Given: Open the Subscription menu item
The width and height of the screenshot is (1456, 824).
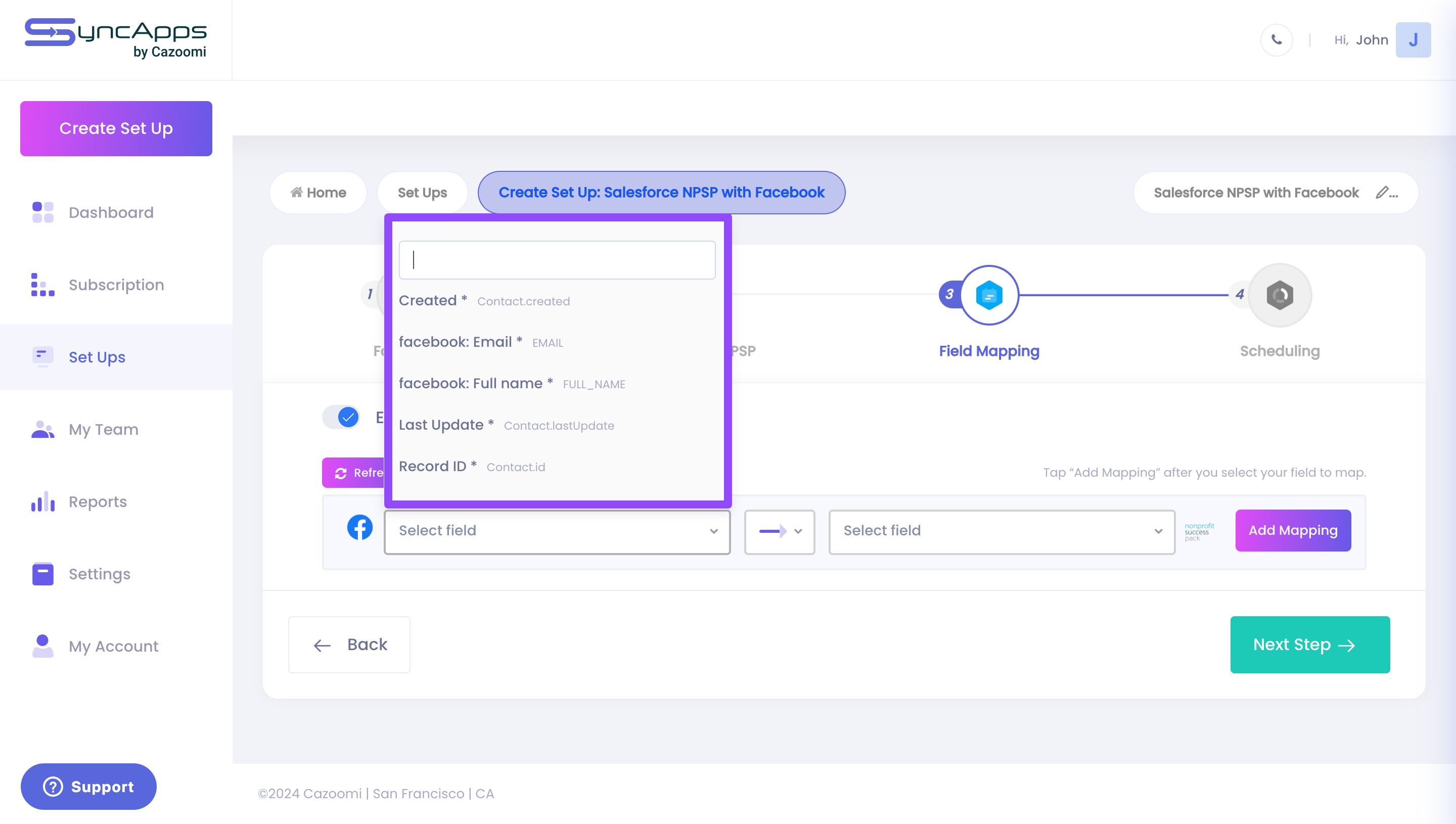Looking at the screenshot, I should point(116,285).
